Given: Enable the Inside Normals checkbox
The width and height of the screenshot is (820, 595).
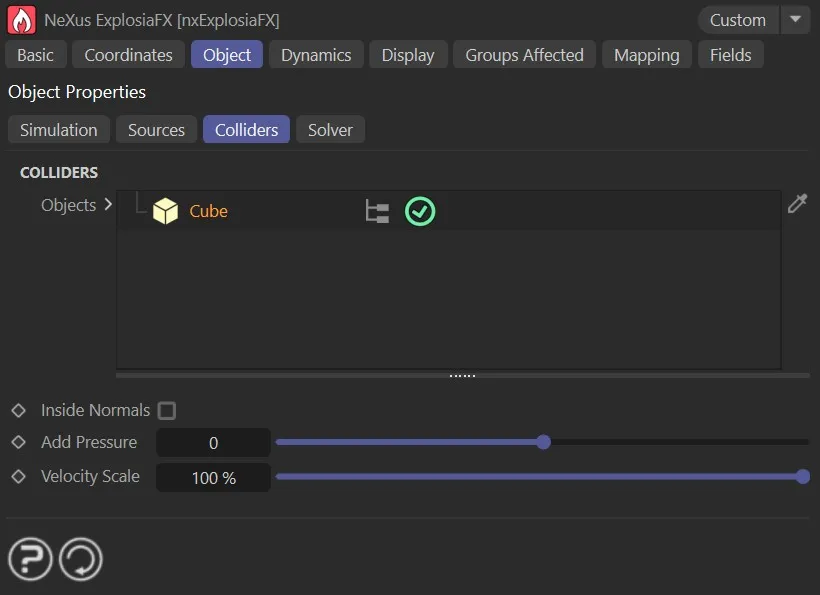Looking at the screenshot, I should click(167, 411).
